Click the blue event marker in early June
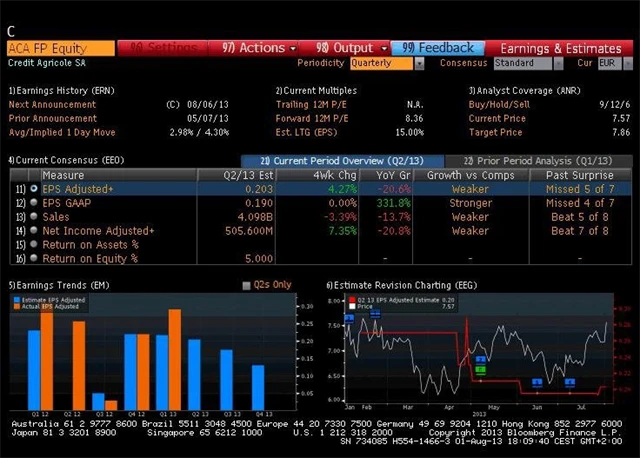Image resolution: width=640 pixels, height=458 pixels. 538,382
